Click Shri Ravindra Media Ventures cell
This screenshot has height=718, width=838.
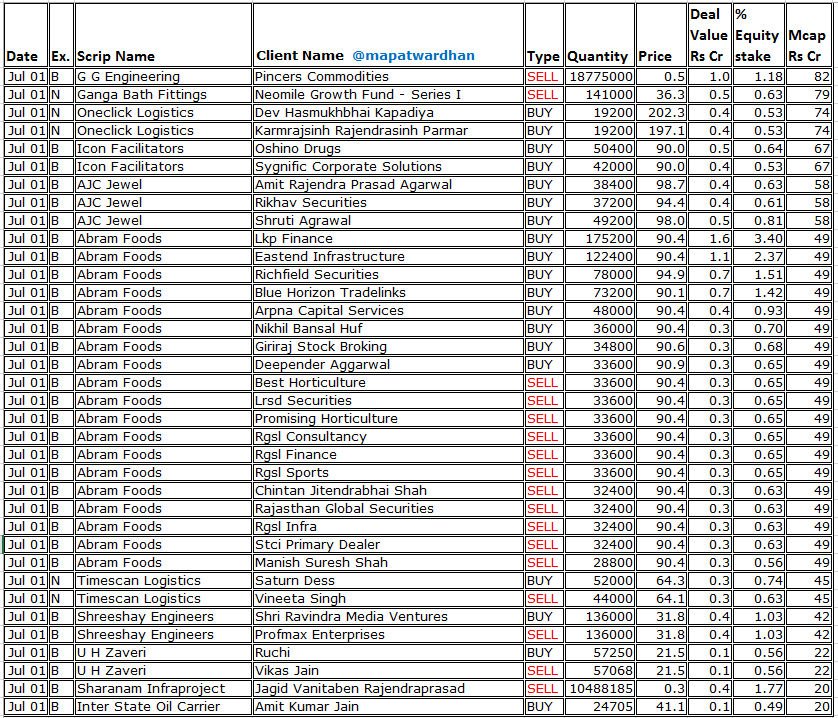pos(389,616)
